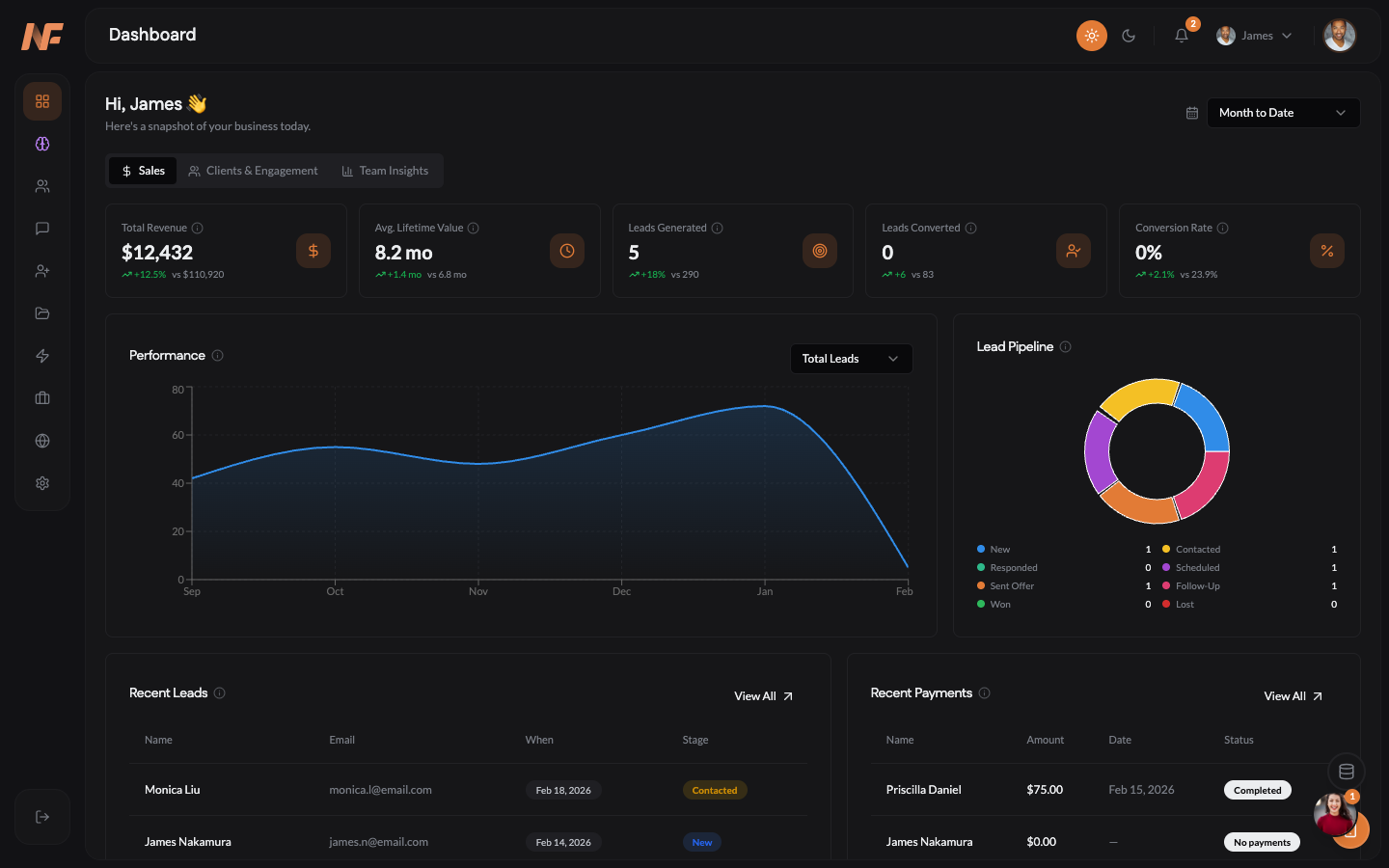The image size is (1389, 868).
Task: Open the Projects folder icon in sidebar
Action: 41,312
